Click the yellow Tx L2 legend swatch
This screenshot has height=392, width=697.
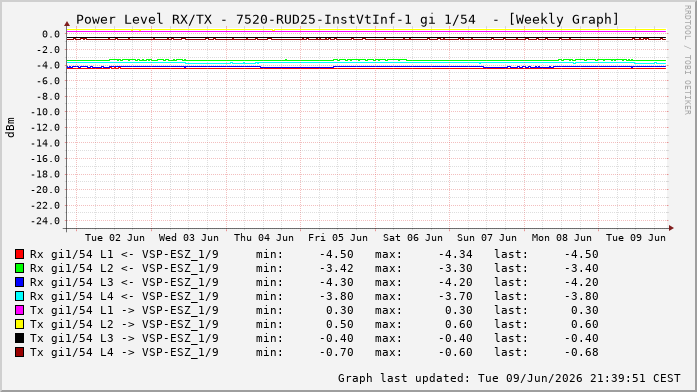20,324
